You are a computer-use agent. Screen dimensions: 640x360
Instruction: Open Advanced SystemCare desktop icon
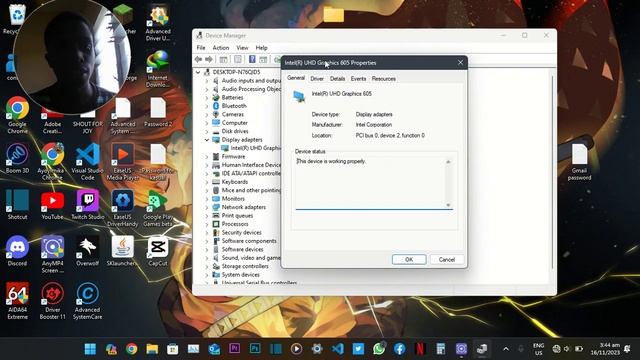pos(87,301)
